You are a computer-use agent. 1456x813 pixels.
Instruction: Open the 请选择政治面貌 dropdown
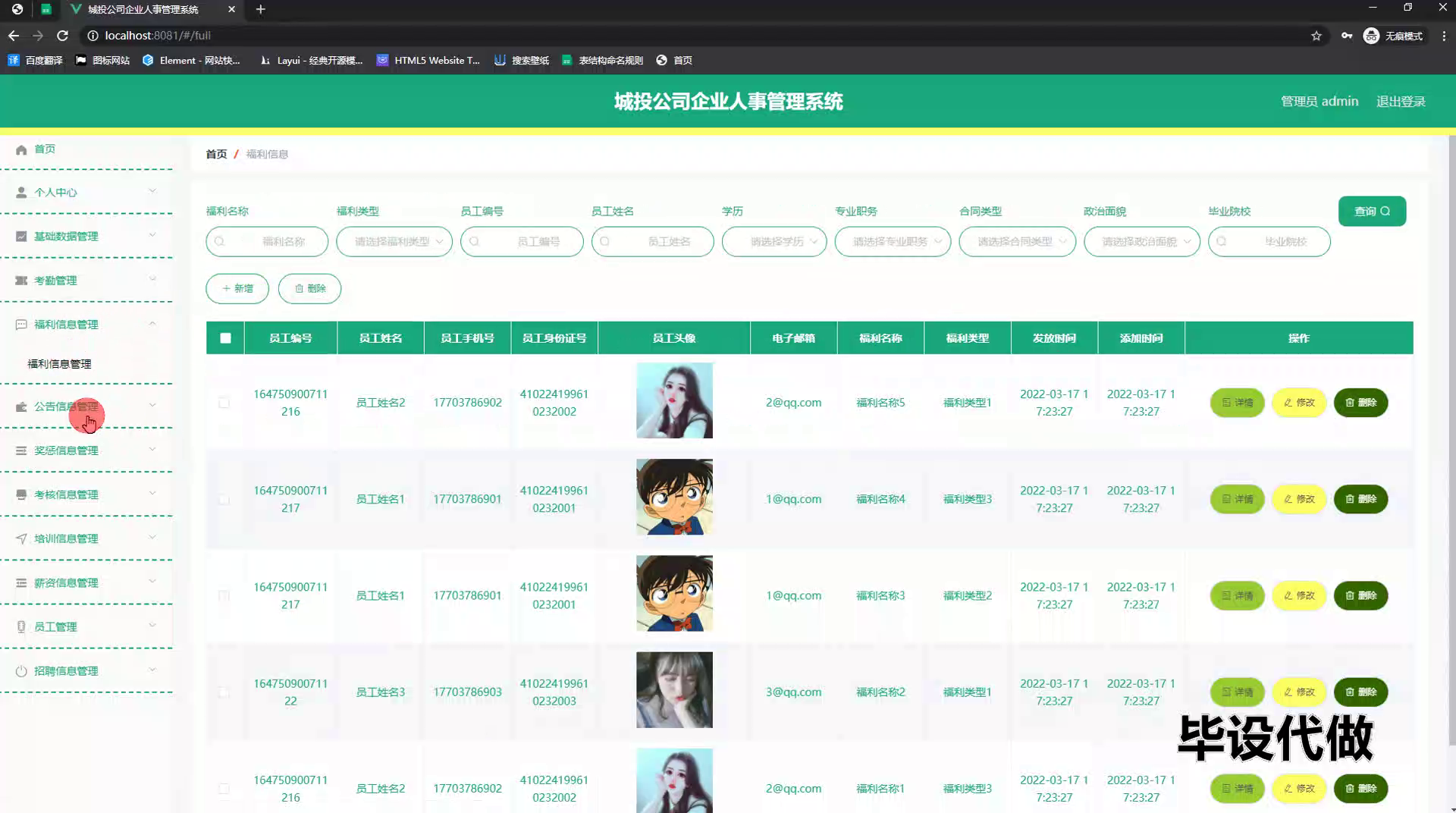pyautogui.click(x=1141, y=242)
